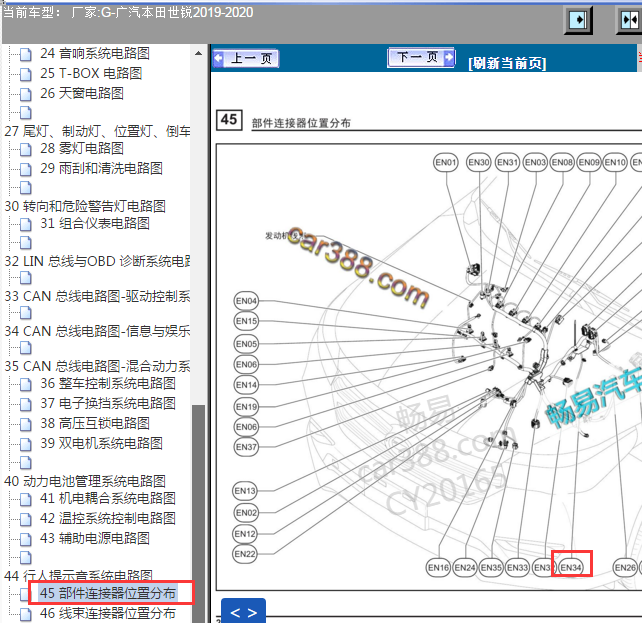Click connector label EN01 in diagram

(x=445, y=163)
